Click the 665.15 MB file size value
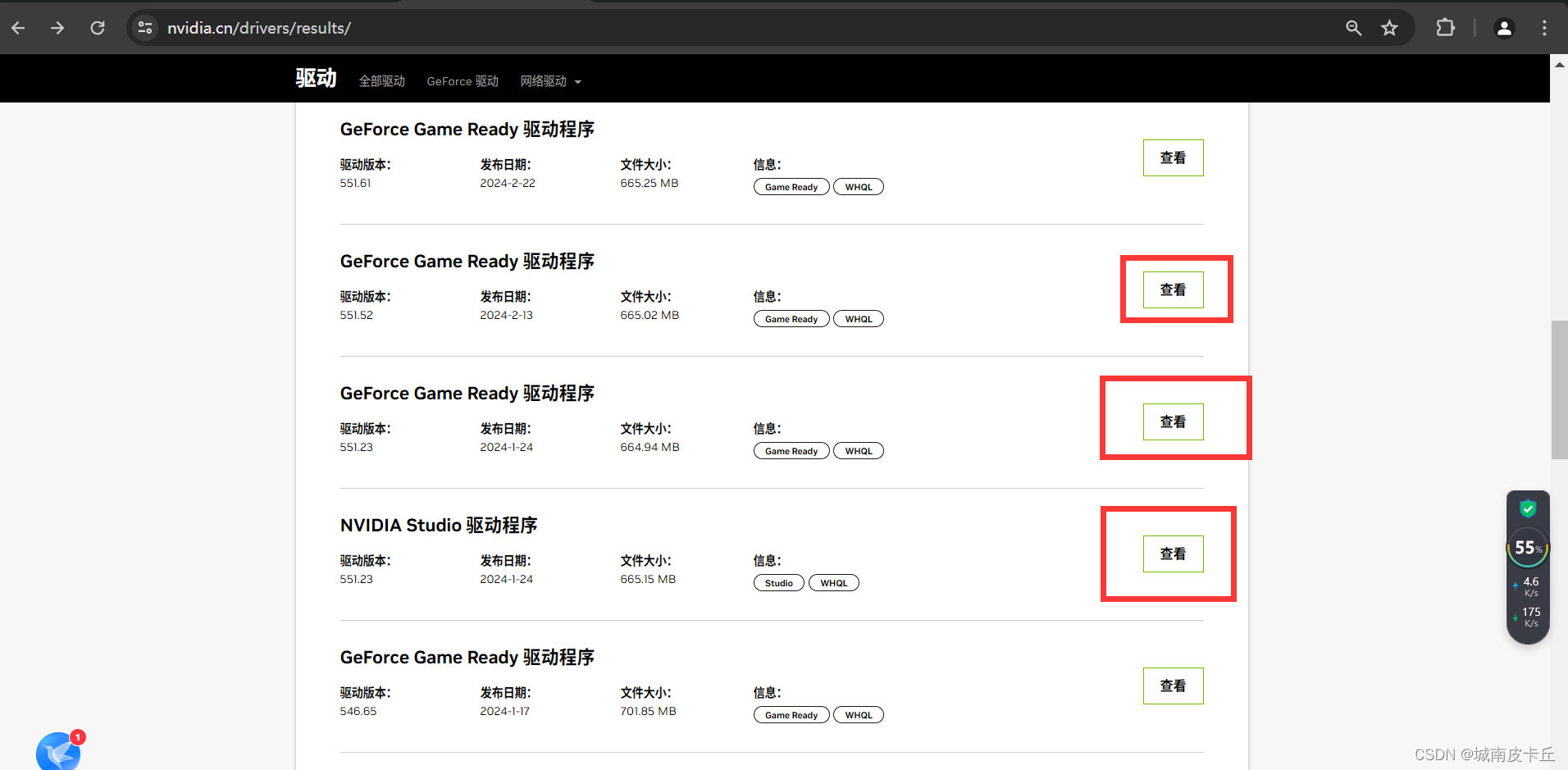Image resolution: width=1568 pixels, height=770 pixels. click(x=648, y=579)
